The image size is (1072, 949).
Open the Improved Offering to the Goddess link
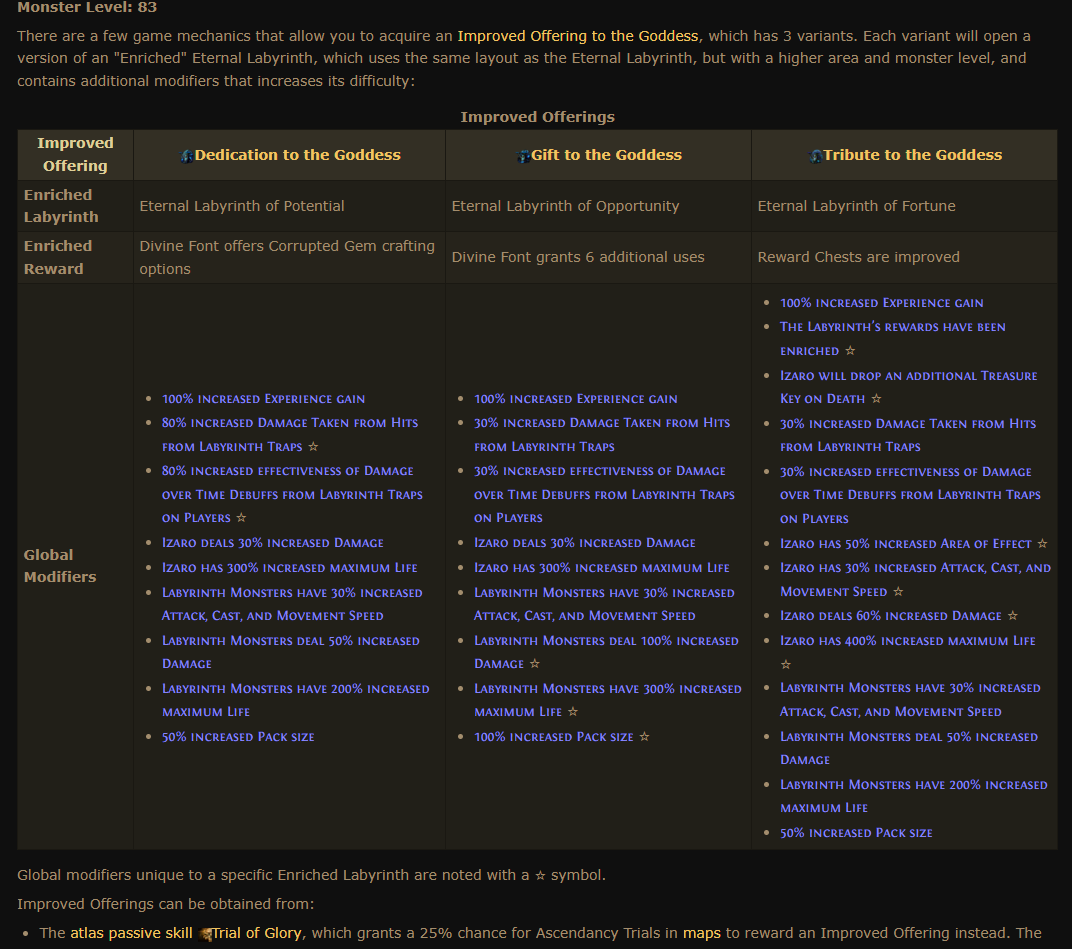pos(578,36)
